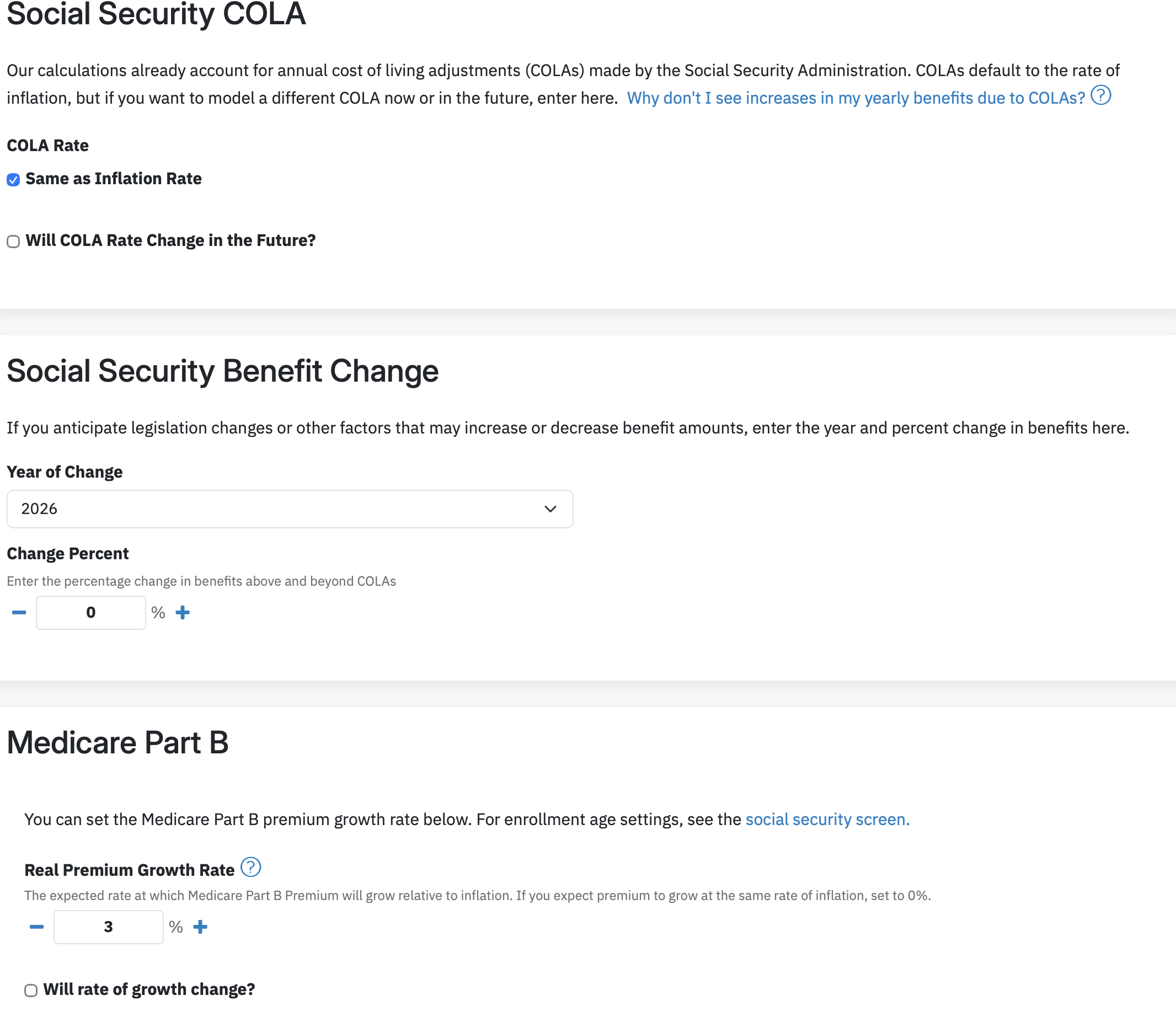
Task: Decrease Real Premium Growth Rate with minus icon
Action: tap(36, 927)
